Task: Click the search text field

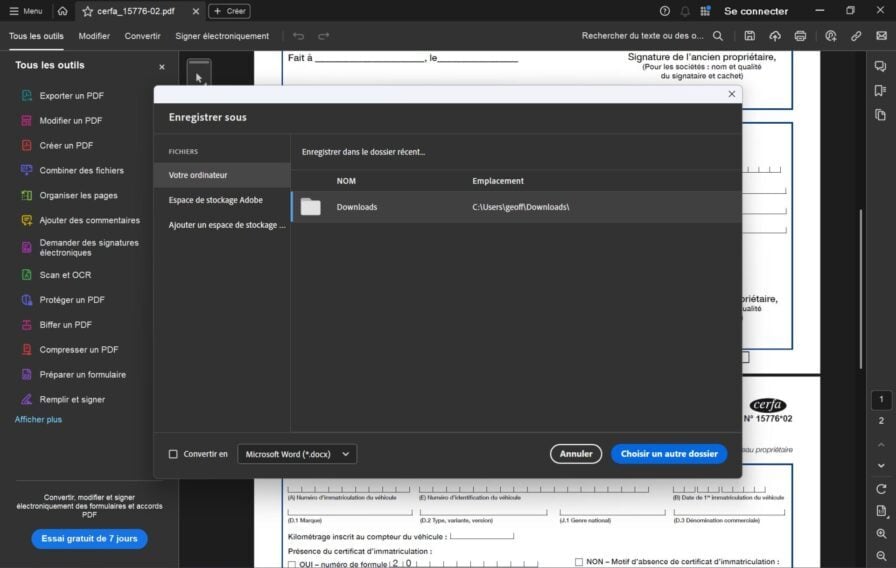Action: [642, 35]
